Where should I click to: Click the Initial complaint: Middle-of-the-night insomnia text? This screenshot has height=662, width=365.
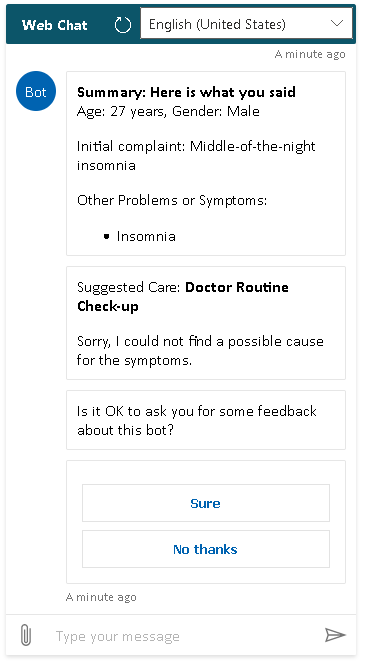196,155
